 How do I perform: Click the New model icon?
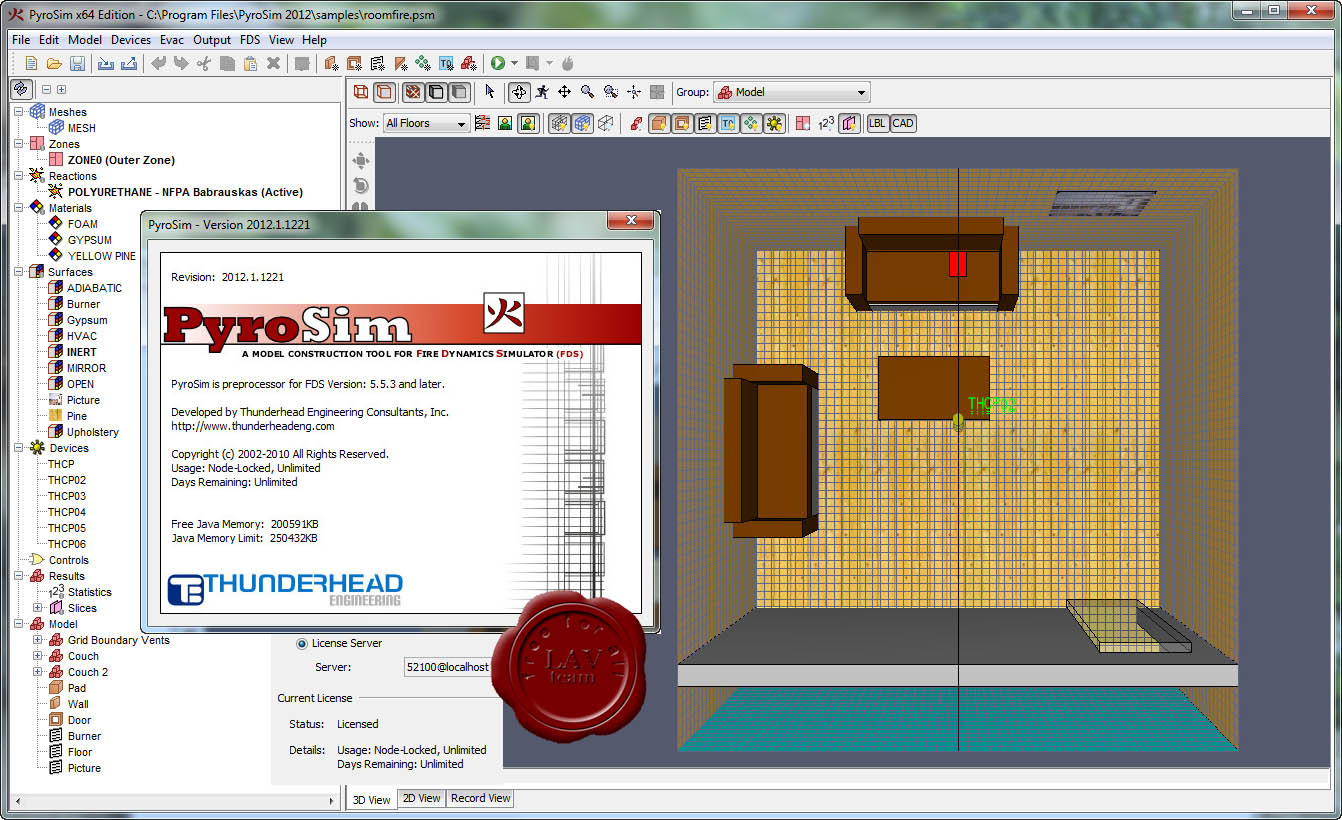(31, 63)
